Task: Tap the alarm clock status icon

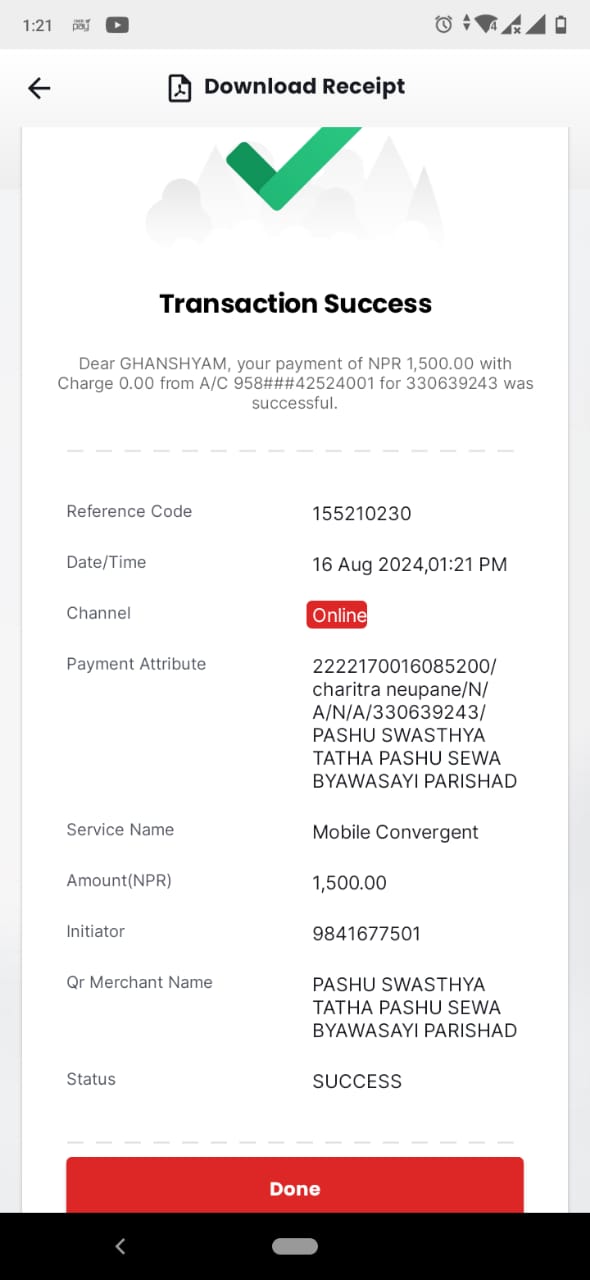Action: tap(444, 25)
